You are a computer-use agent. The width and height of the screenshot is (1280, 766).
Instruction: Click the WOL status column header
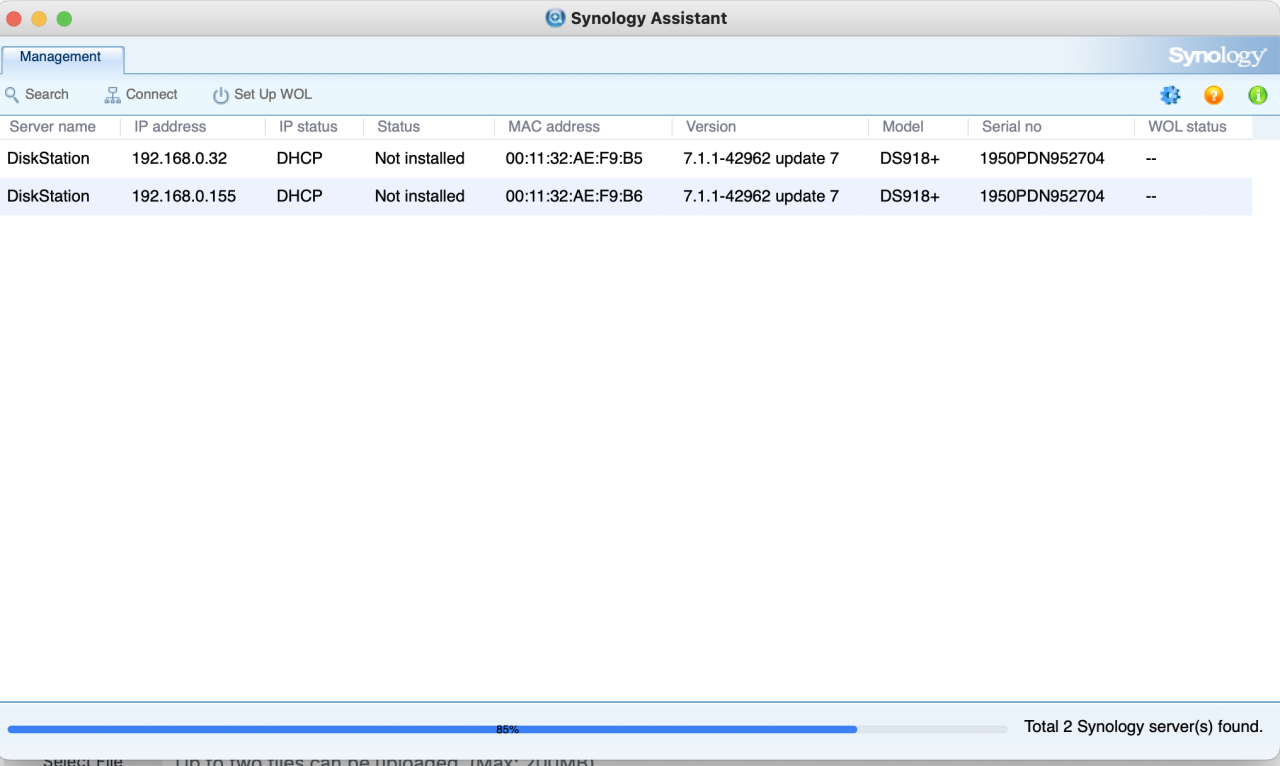(1185, 127)
